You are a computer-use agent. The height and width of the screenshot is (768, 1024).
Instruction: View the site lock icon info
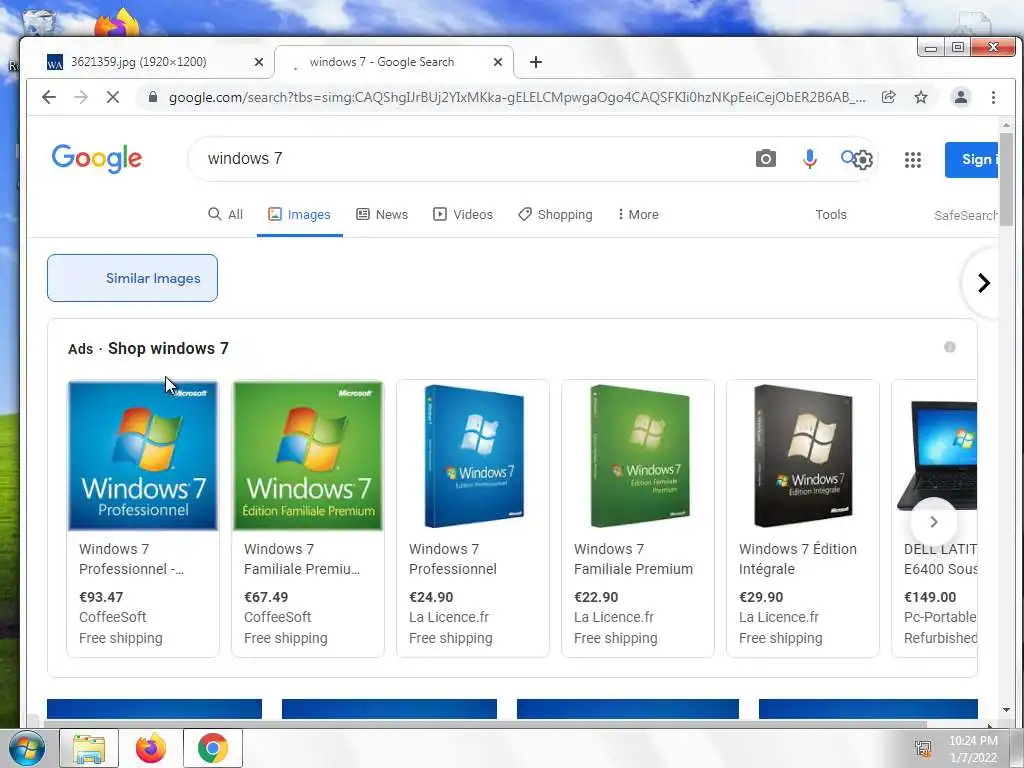(x=153, y=97)
